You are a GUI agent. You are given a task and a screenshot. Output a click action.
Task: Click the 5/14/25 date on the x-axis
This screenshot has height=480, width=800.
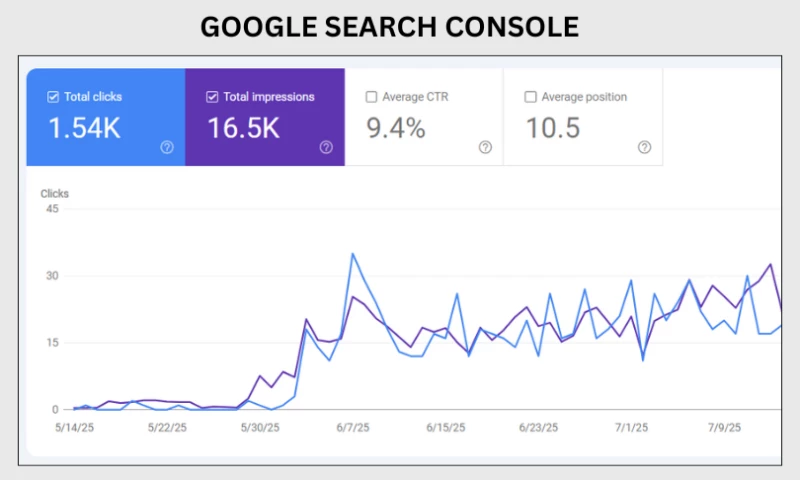click(x=73, y=428)
